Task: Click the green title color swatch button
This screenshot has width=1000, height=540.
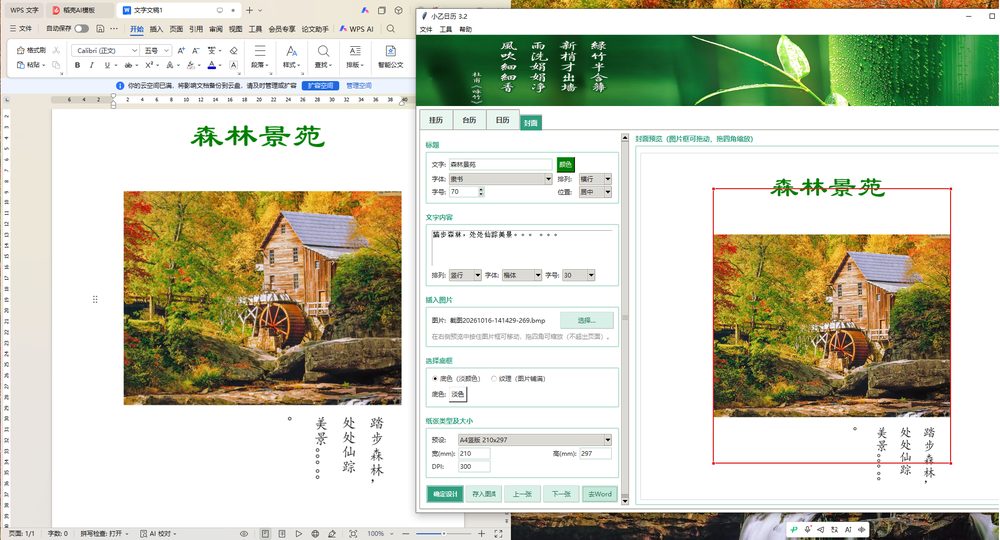Action: (x=566, y=164)
